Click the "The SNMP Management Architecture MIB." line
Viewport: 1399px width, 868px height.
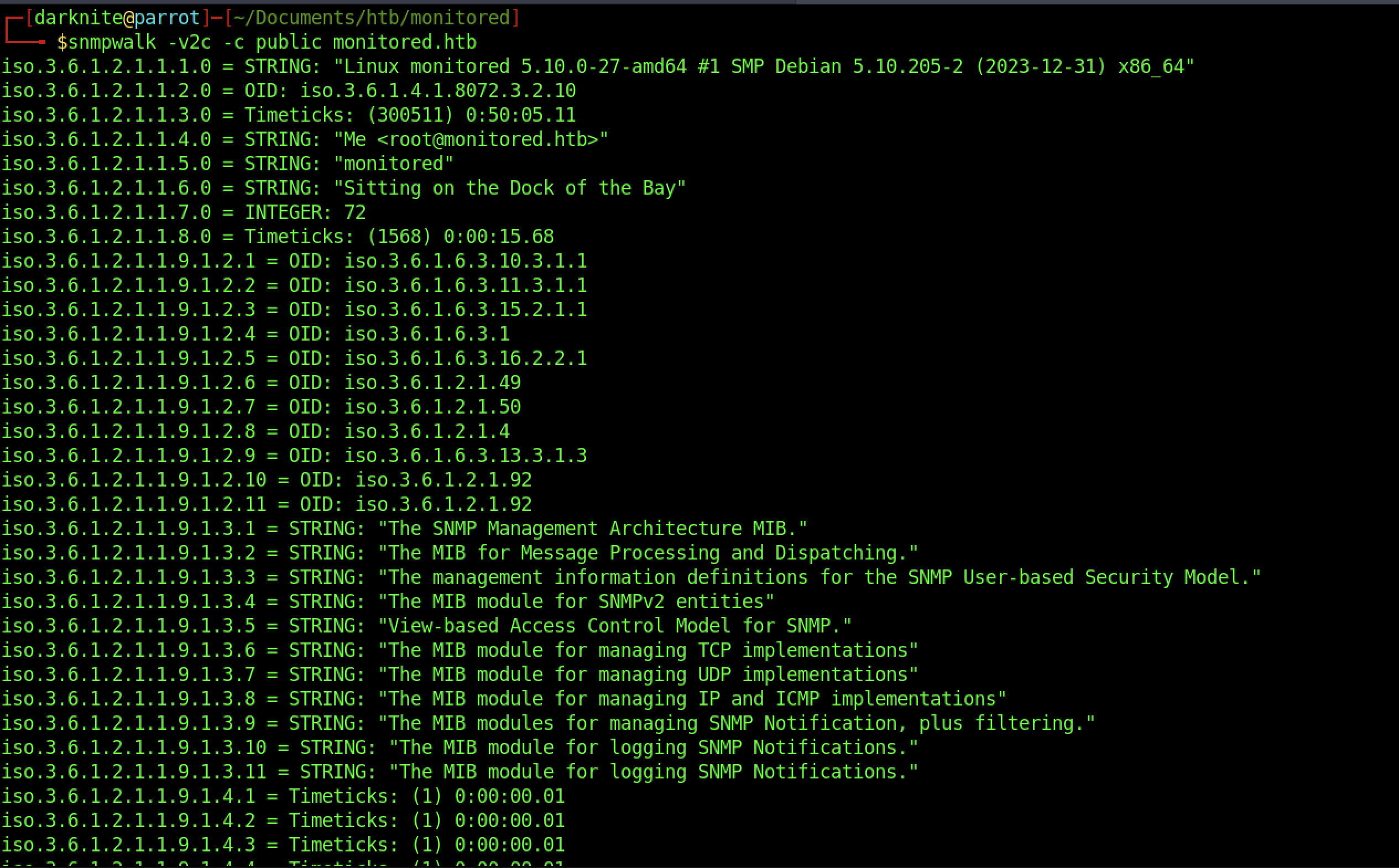(592, 529)
